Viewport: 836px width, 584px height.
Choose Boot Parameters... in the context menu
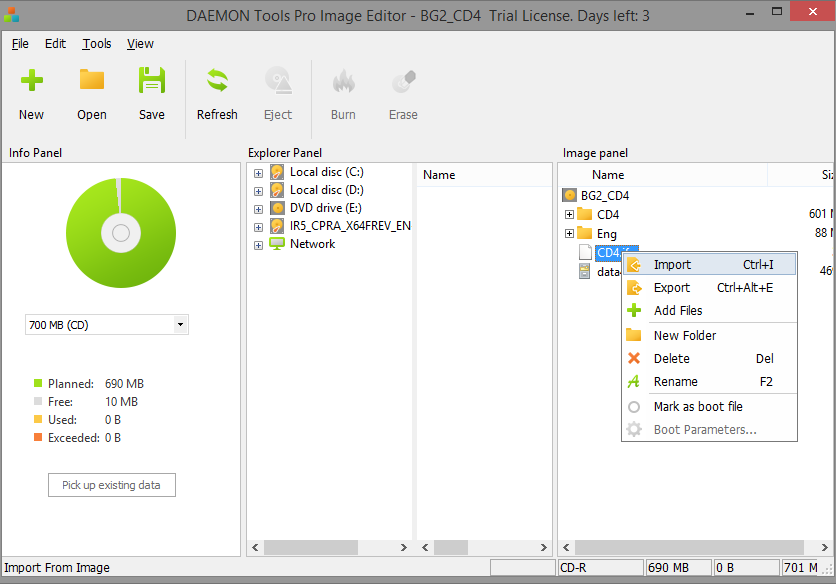[x=710, y=429]
